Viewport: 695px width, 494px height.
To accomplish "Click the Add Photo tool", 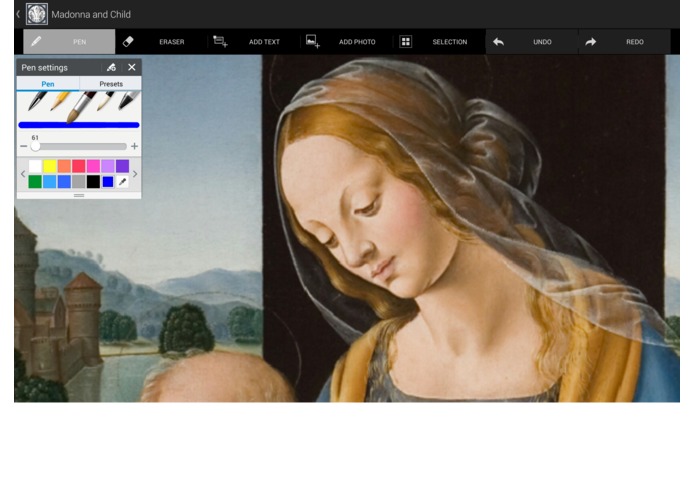I will point(346,42).
